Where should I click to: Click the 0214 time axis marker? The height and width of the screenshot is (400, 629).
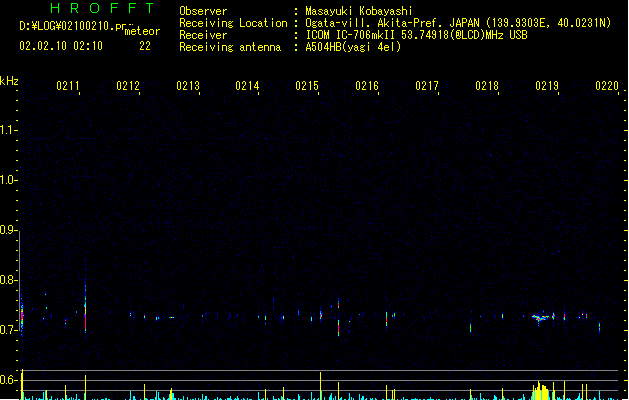248,86
